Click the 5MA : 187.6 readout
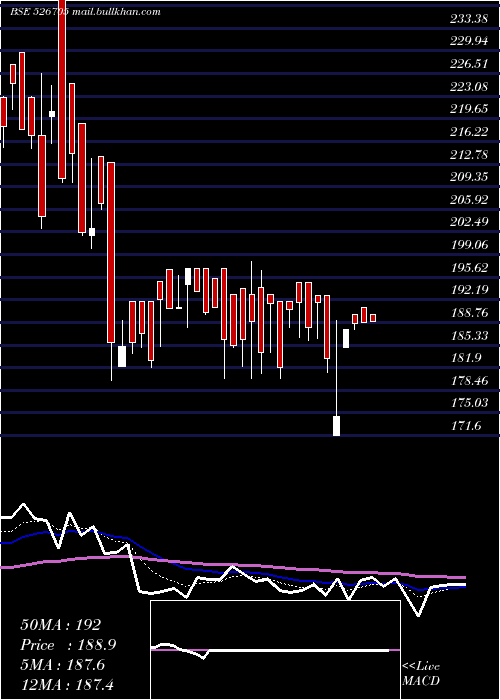The image size is (500, 700). (63, 665)
